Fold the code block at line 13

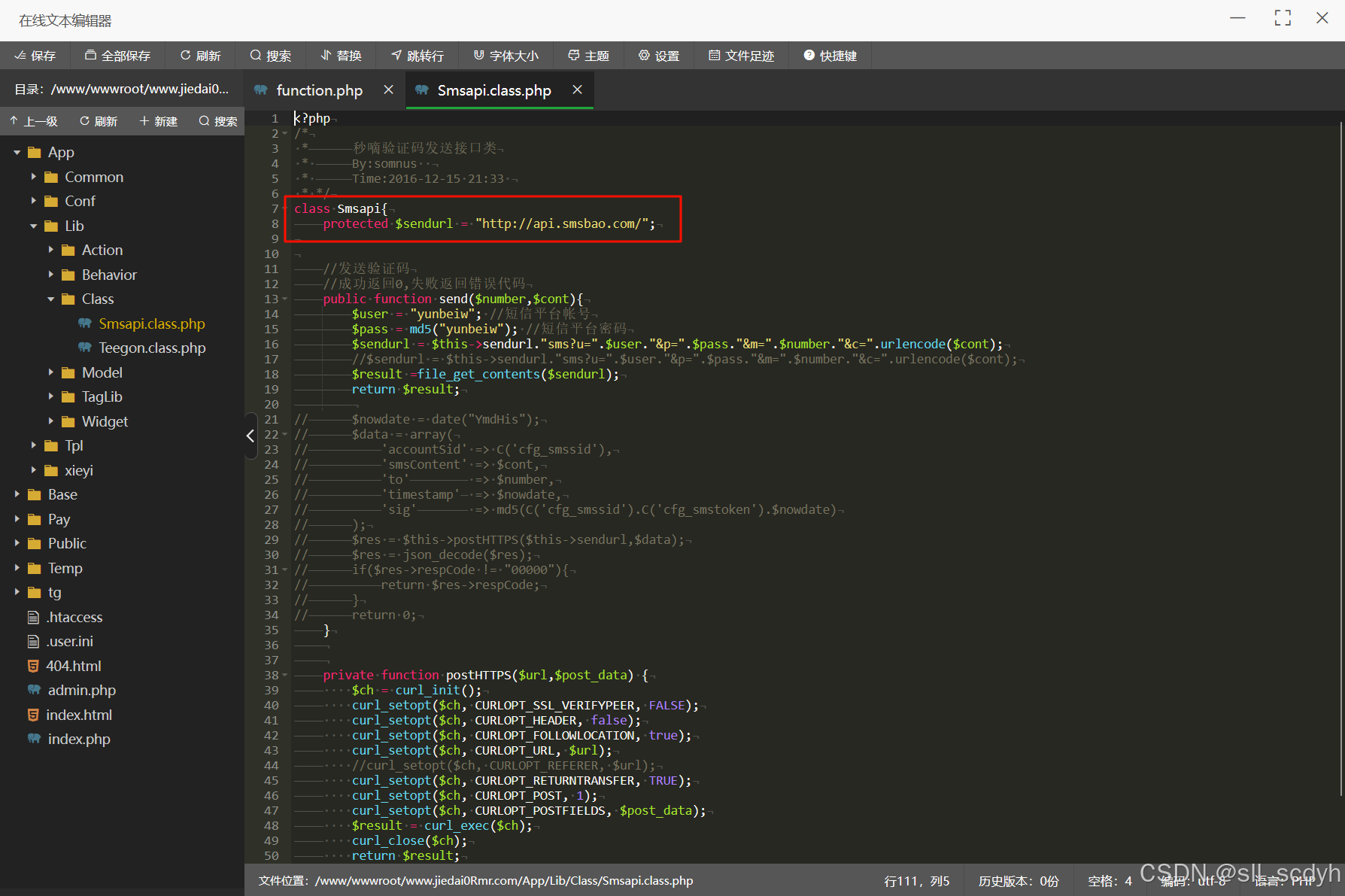click(285, 299)
